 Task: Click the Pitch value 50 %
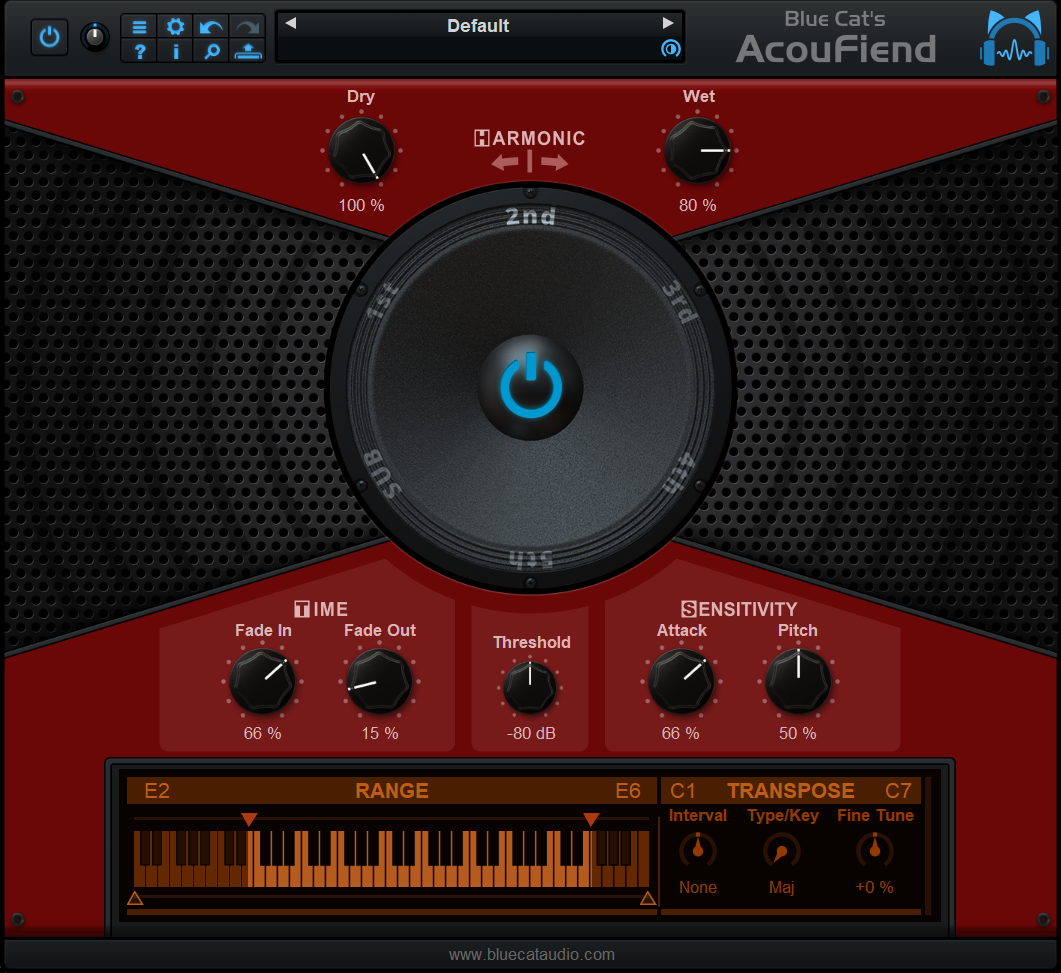tap(798, 733)
